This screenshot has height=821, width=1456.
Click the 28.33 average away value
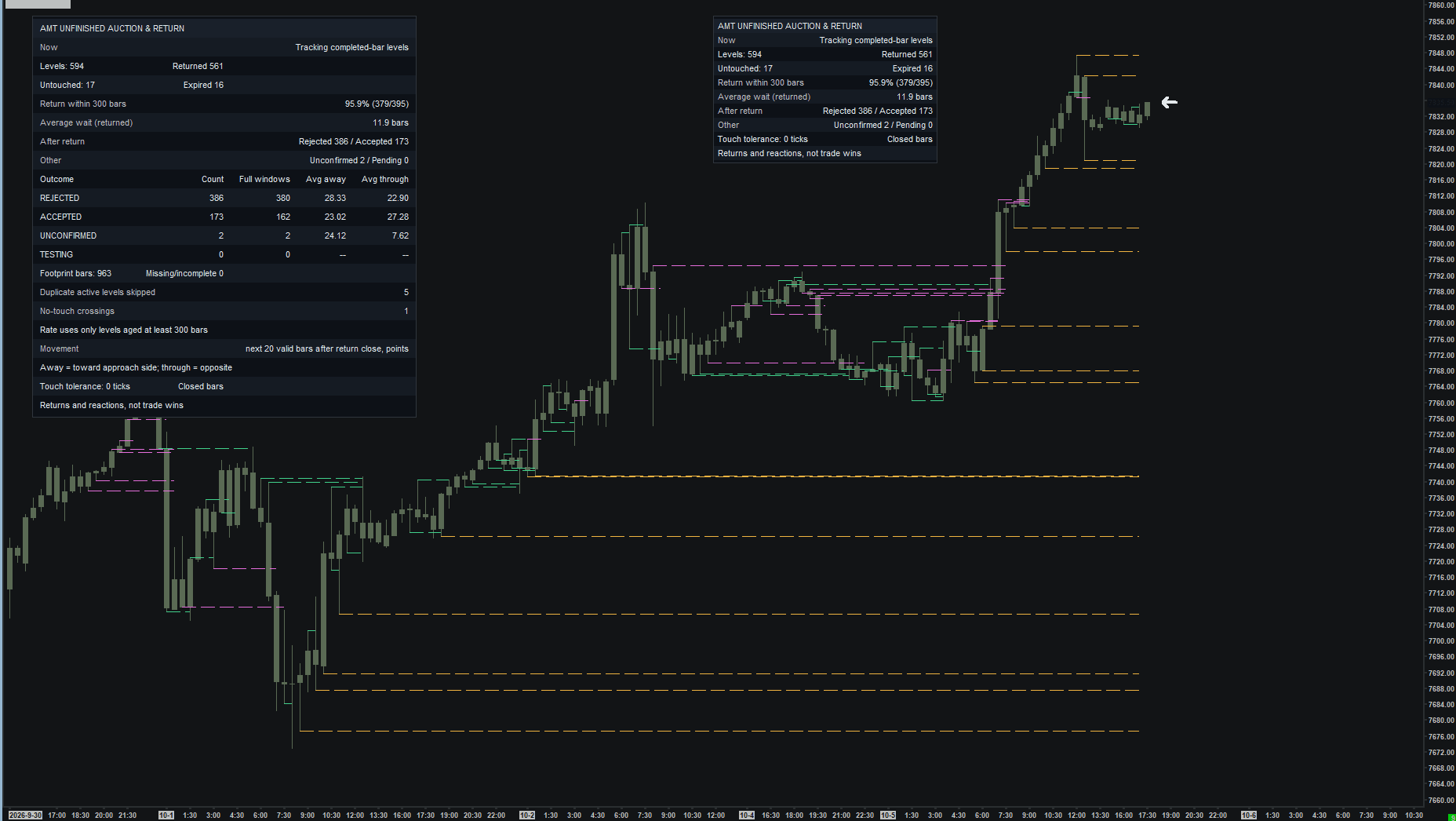tap(335, 198)
